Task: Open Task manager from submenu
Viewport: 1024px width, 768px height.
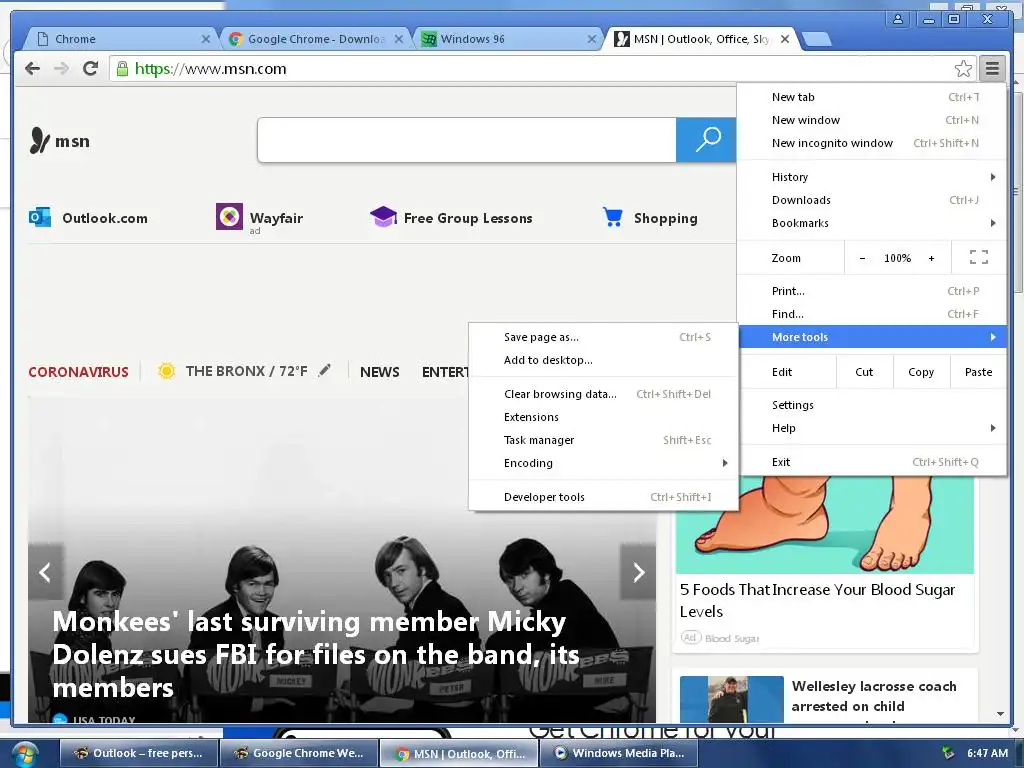Action: (x=604, y=440)
